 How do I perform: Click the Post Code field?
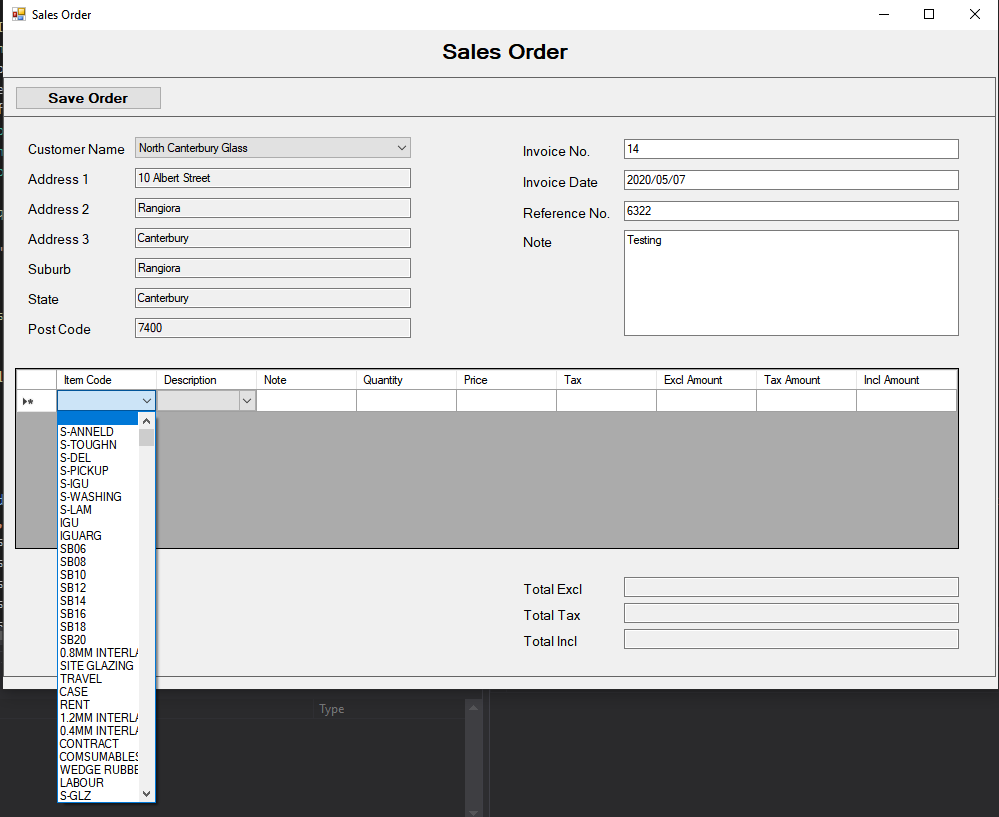pos(273,328)
